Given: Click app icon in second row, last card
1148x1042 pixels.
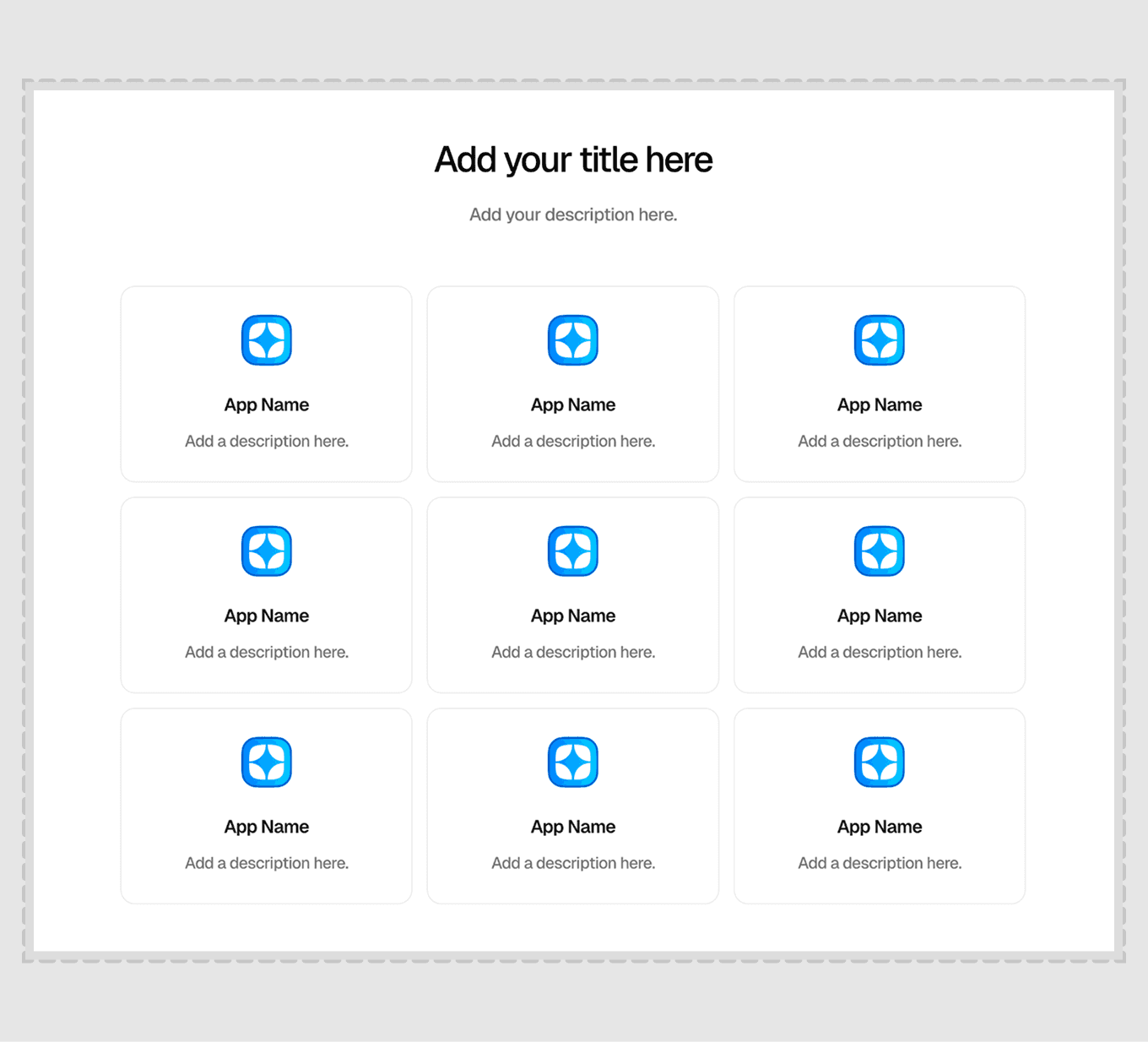Looking at the screenshot, I should (880, 551).
